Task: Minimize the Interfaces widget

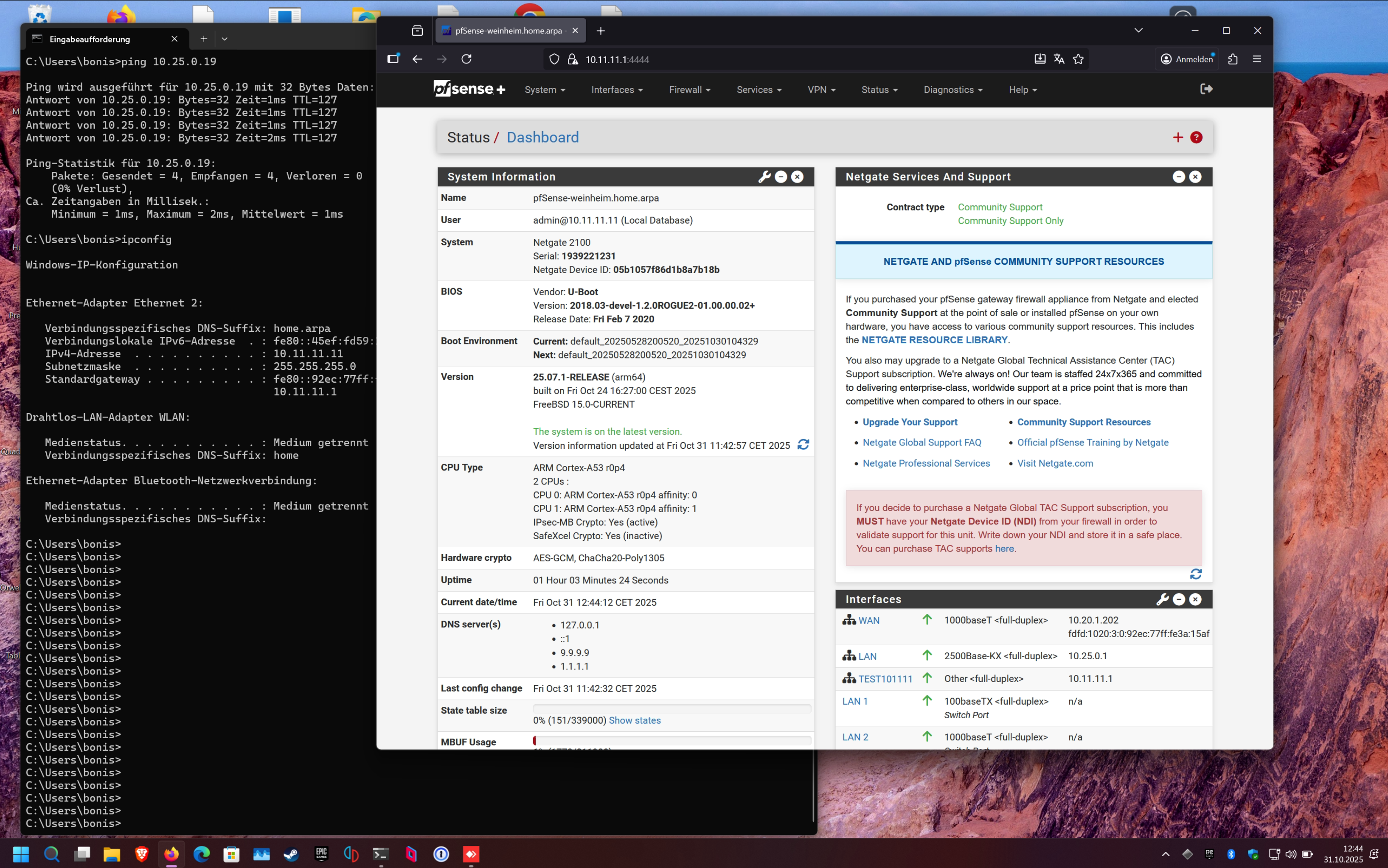Action: tap(1178, 599)
